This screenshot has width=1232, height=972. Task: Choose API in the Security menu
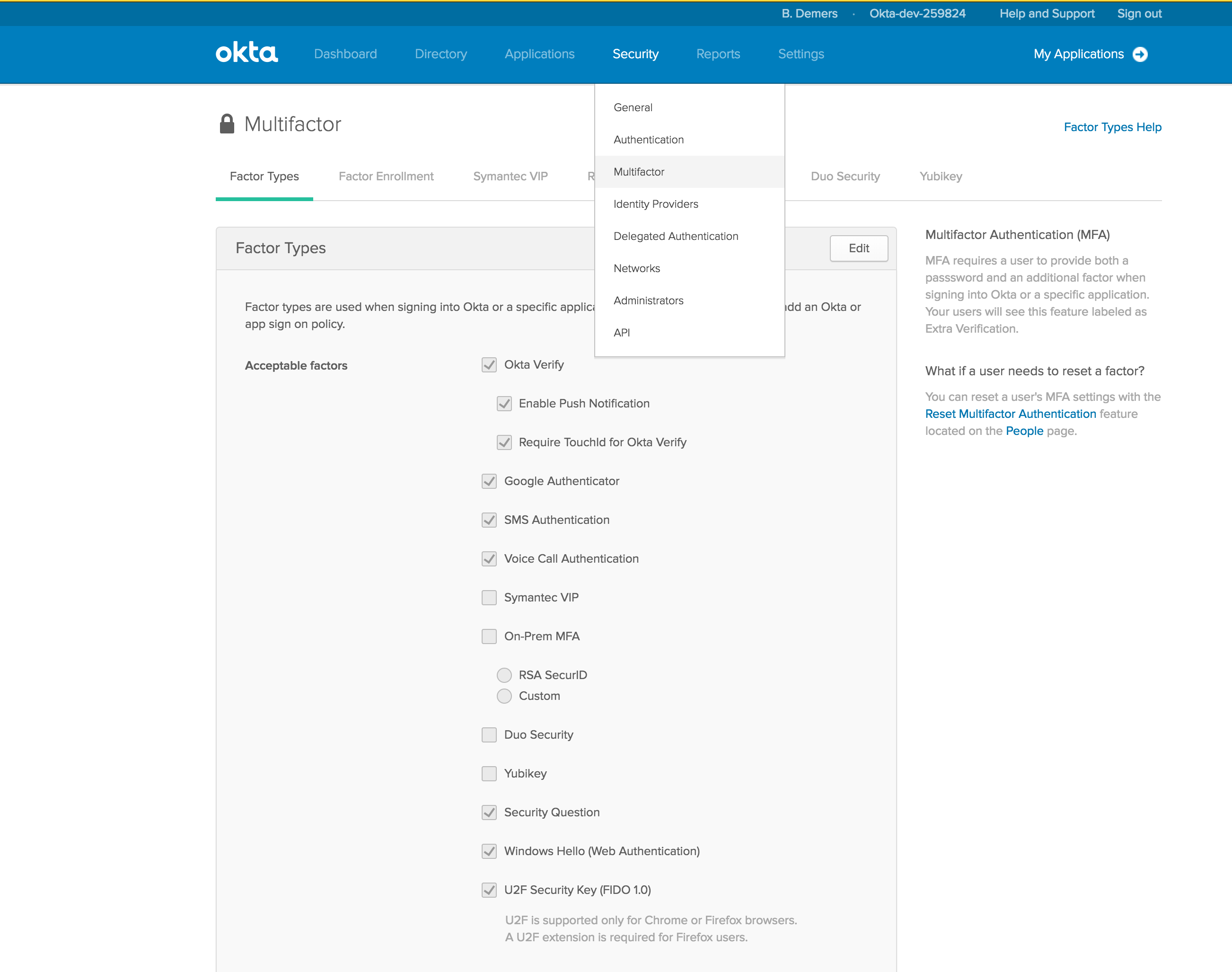click(621, 332)
